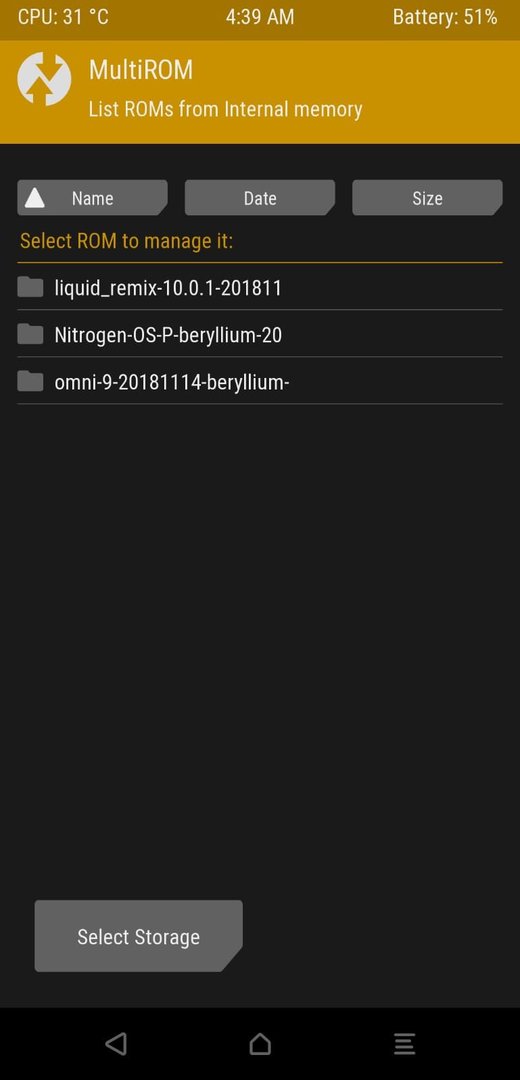
Task: Sort ROM list by Name
Action: (x=92, y=198)
